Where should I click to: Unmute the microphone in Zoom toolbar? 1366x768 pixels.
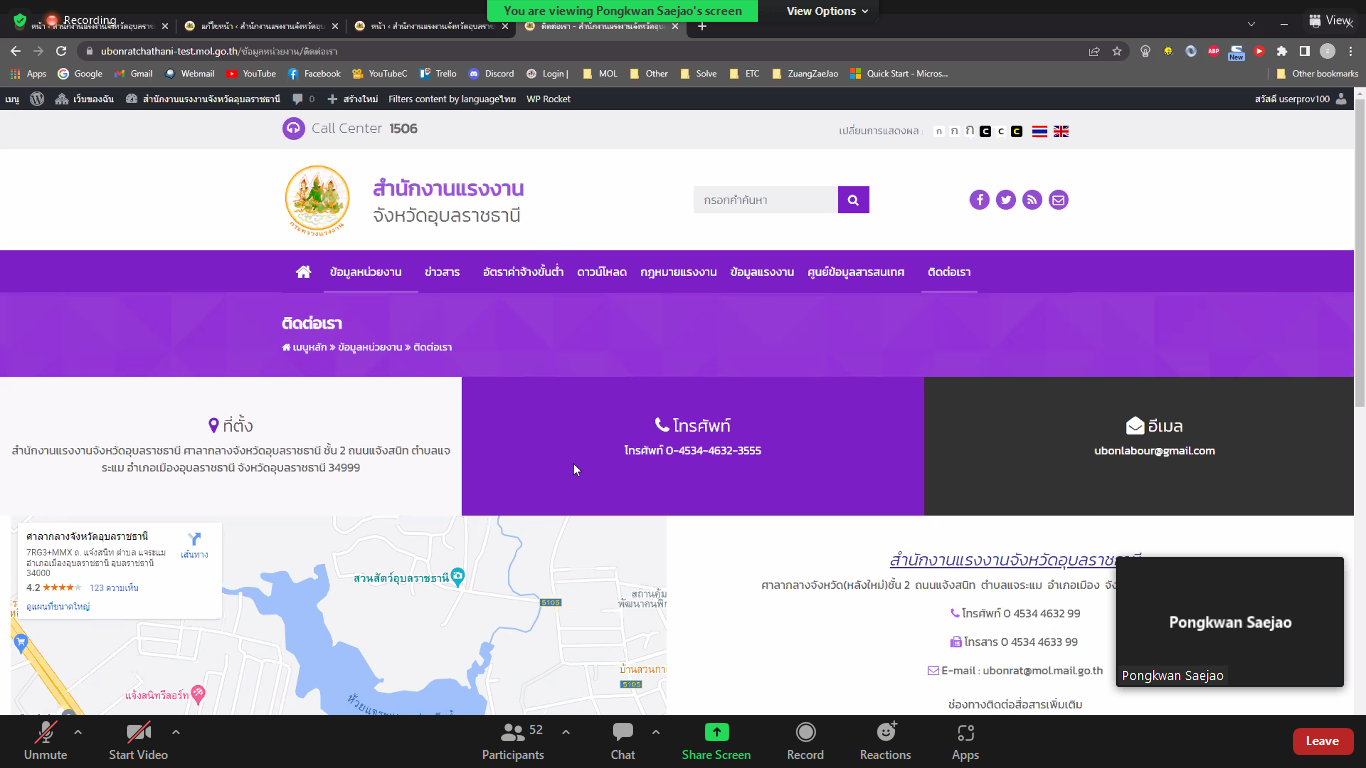click(x=45, y=741)
